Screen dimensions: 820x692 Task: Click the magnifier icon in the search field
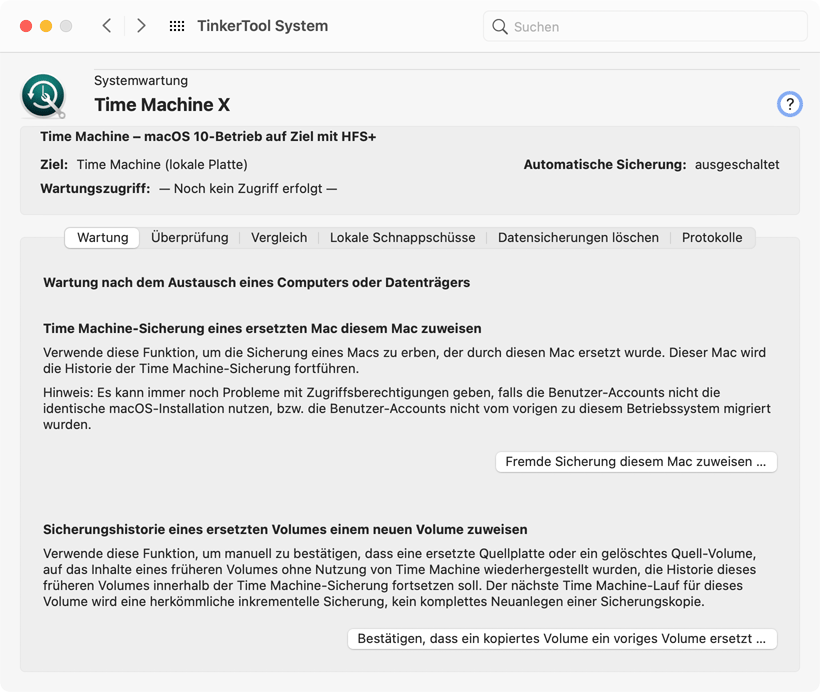click(x=500, y=27)
